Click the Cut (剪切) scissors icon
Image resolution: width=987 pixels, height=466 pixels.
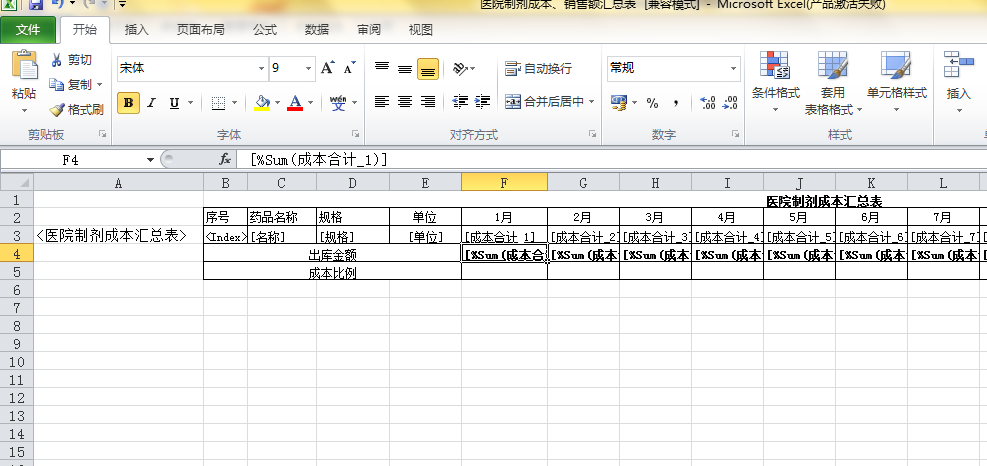57,61
